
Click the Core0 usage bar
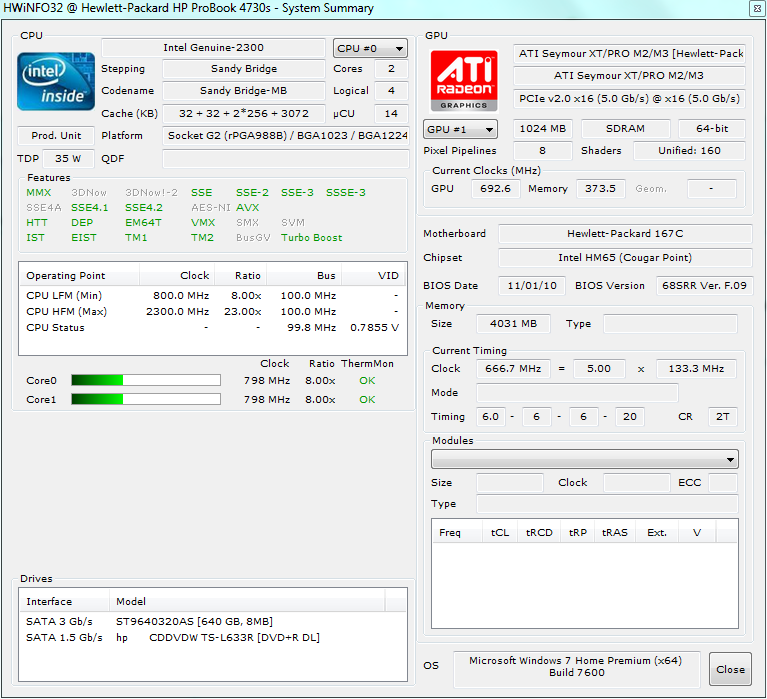(x=146, y=380)
